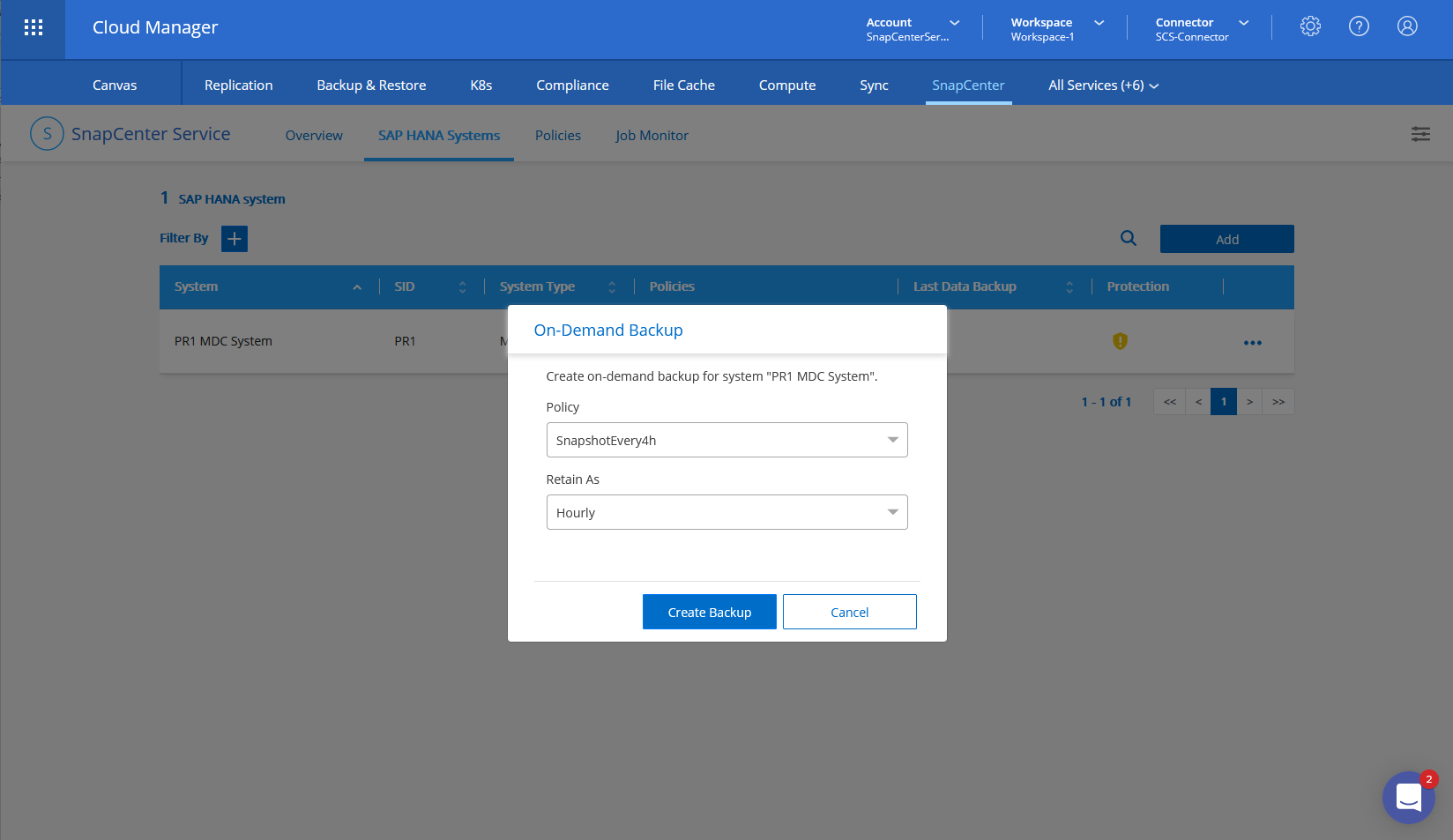1453x840 pixels.
Task: Open the Policies sub-tab
Action: (x=558, y=136)
